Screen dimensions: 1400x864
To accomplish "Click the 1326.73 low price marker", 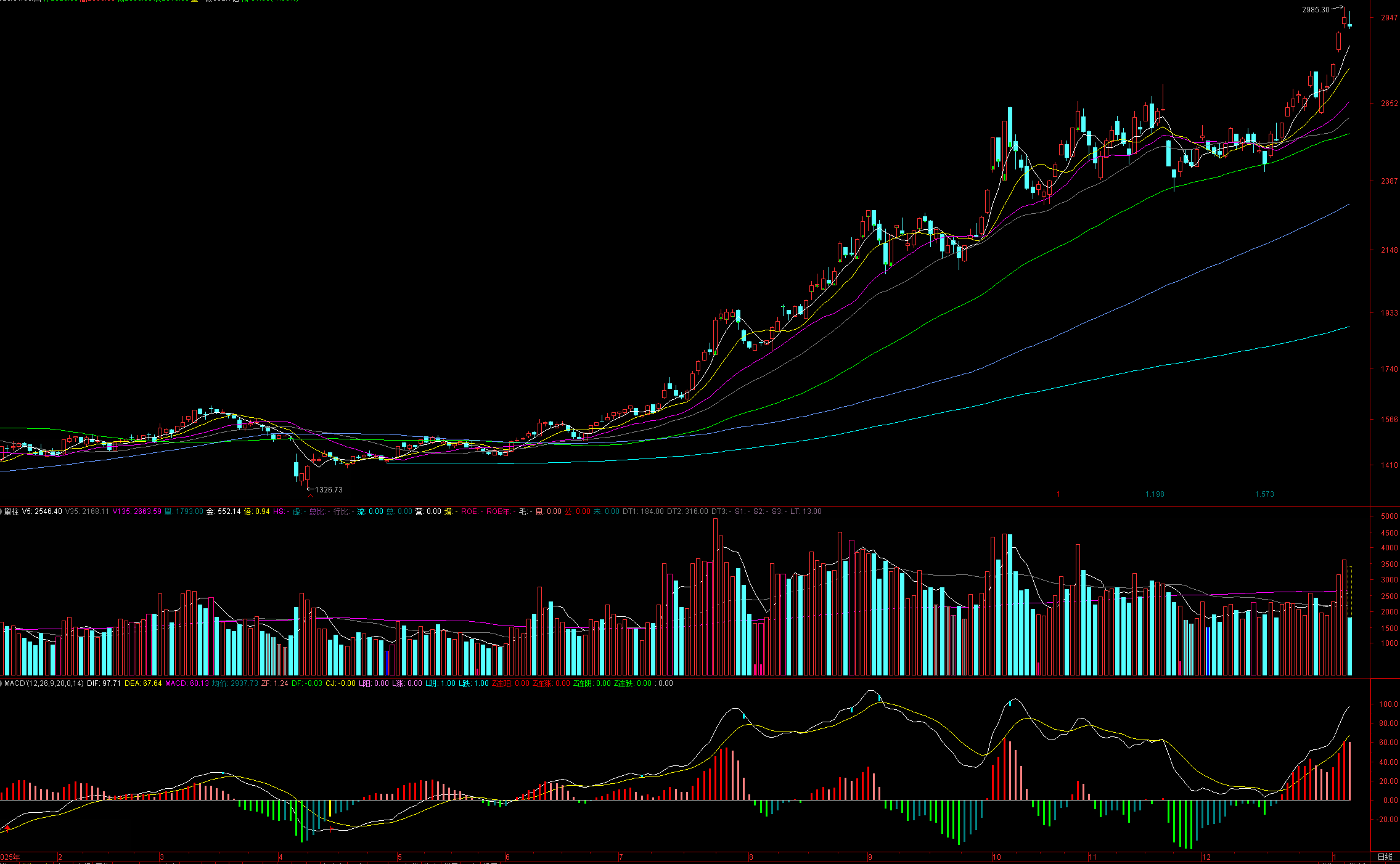I will 329,490.
